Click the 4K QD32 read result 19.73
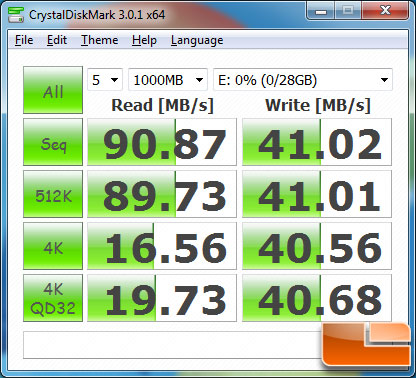416x378 pixels. [x=162, y=298]
